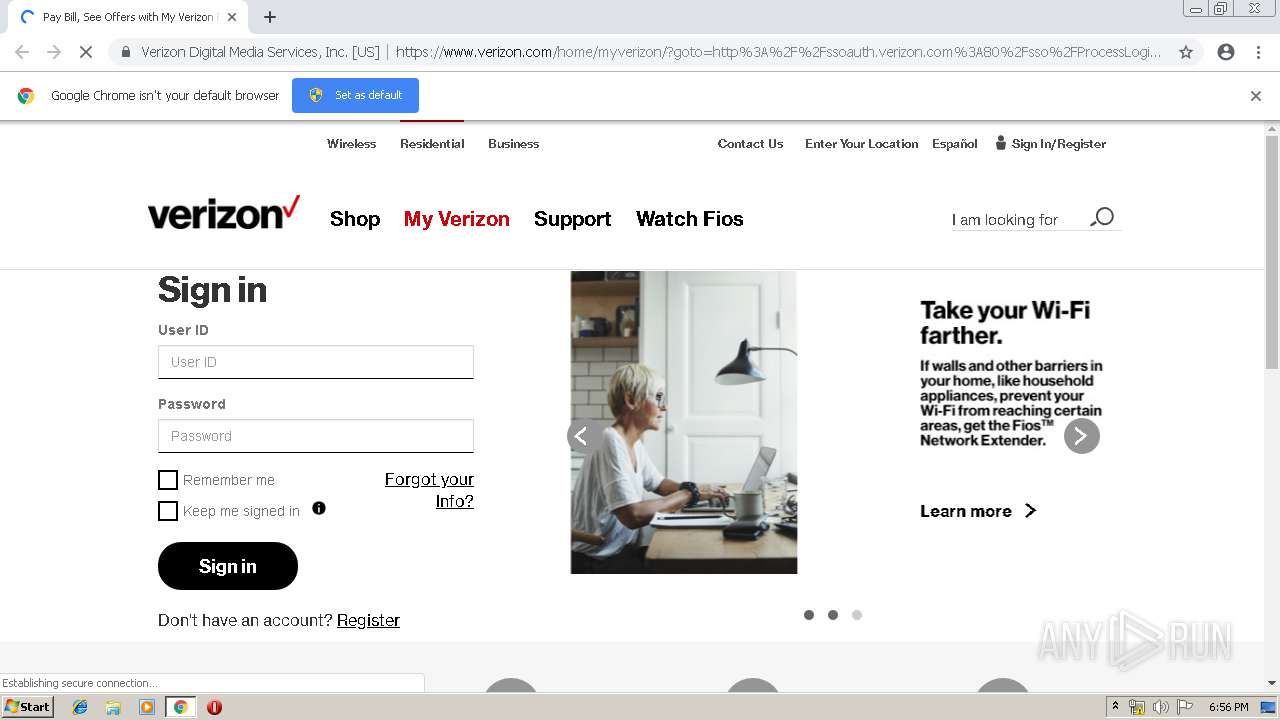Click the Register link
The height and width of the screenshot is (720, 1280).
(368, 620)
